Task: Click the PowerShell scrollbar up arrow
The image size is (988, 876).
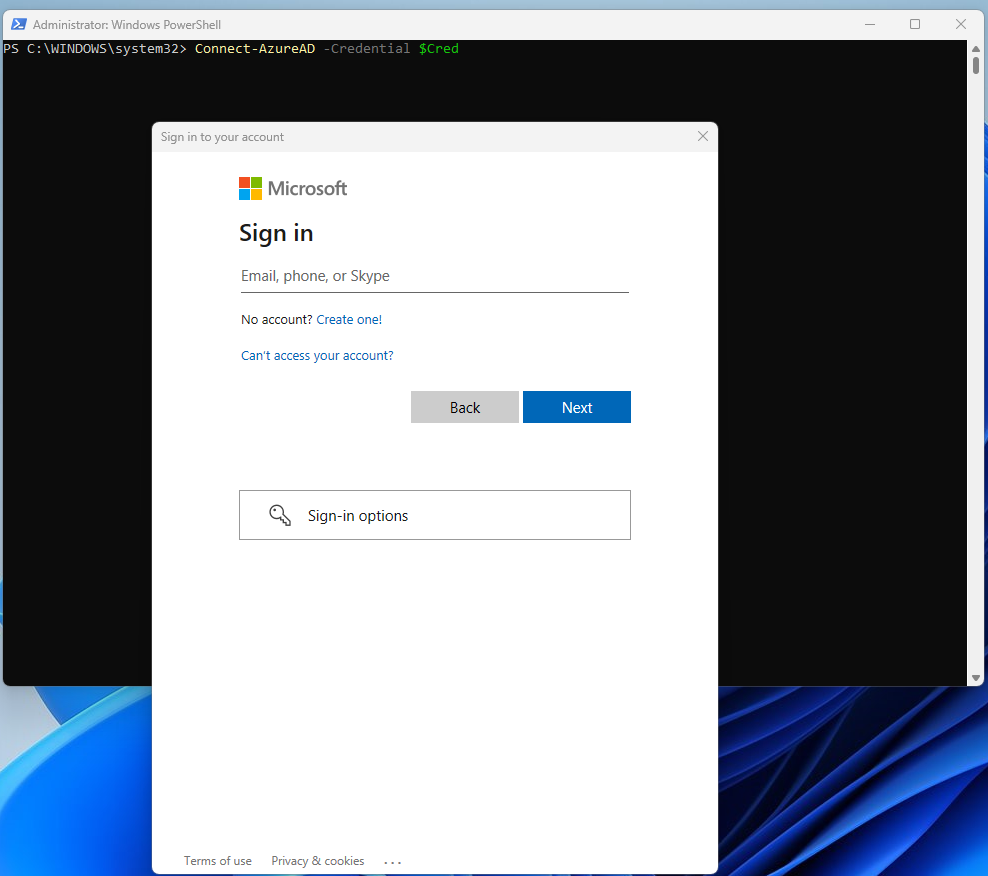Action: [x=975, y=49]
